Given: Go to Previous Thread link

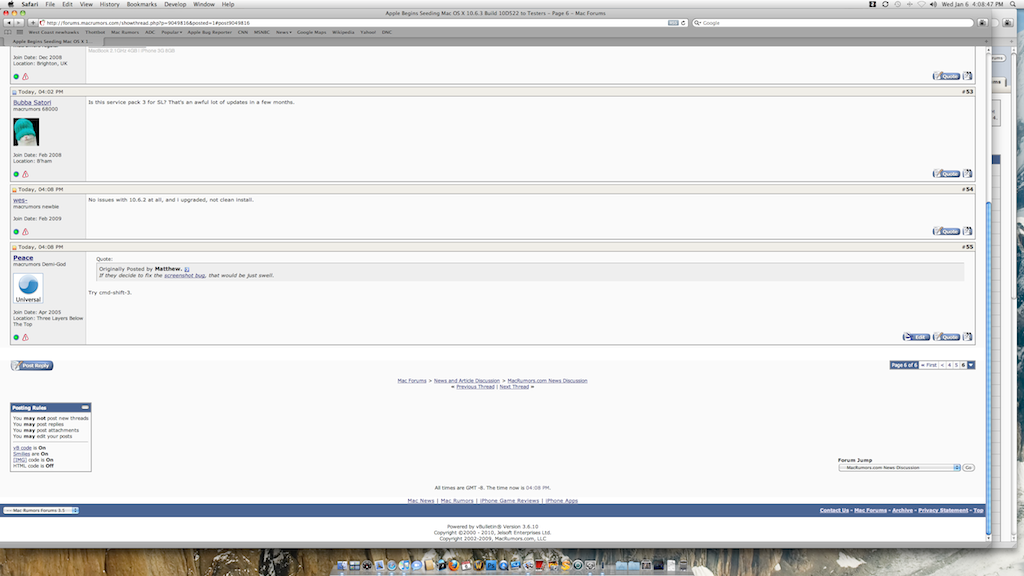Looking at the screenshot, I should tap(475, 387).
